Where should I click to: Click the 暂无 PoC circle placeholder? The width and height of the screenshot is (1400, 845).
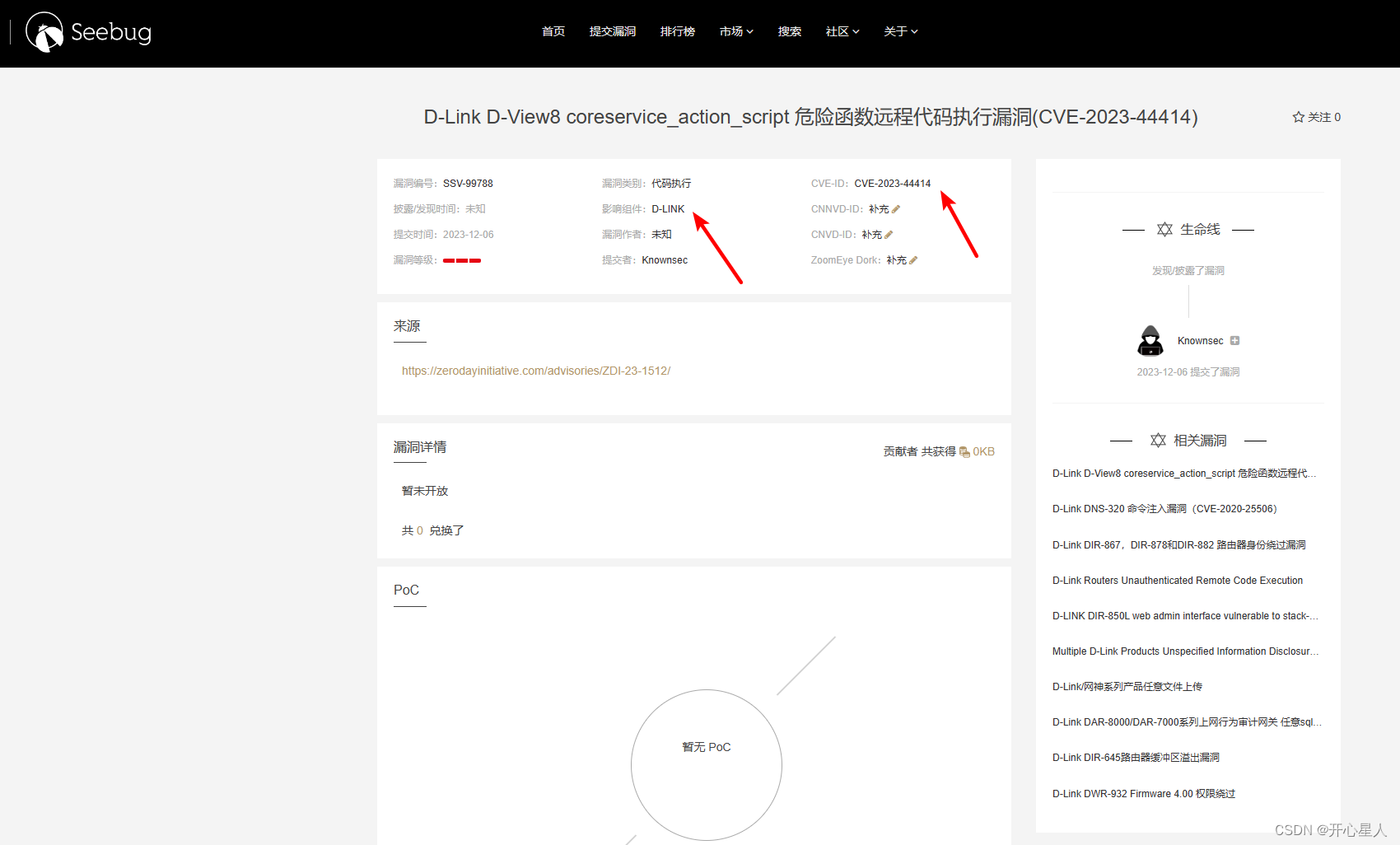pyautogui.click(x=707, y=764)
